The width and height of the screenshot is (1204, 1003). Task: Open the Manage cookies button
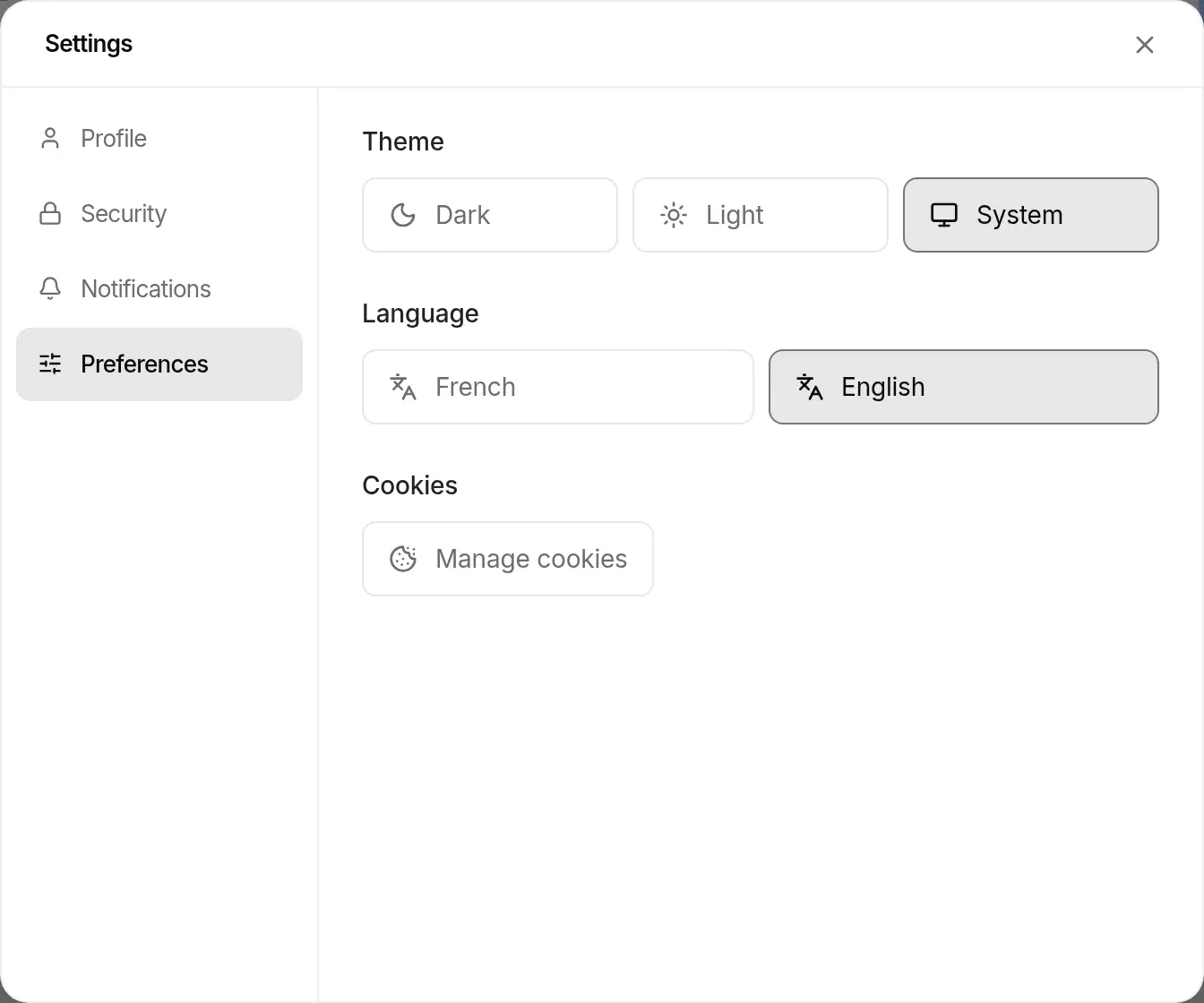pyautogui.click(x=508, y=559)
